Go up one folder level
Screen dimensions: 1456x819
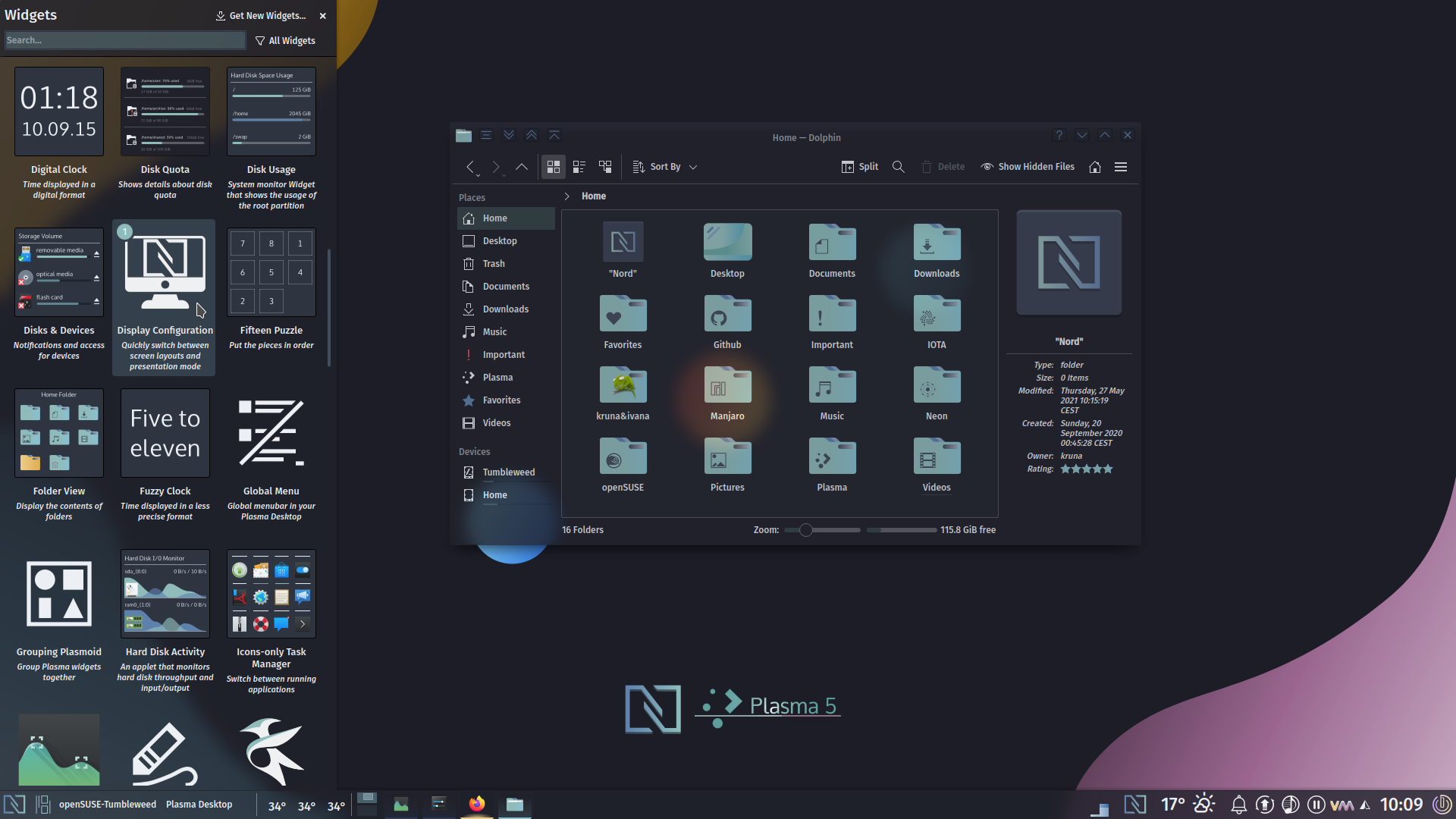coord(522,167)
